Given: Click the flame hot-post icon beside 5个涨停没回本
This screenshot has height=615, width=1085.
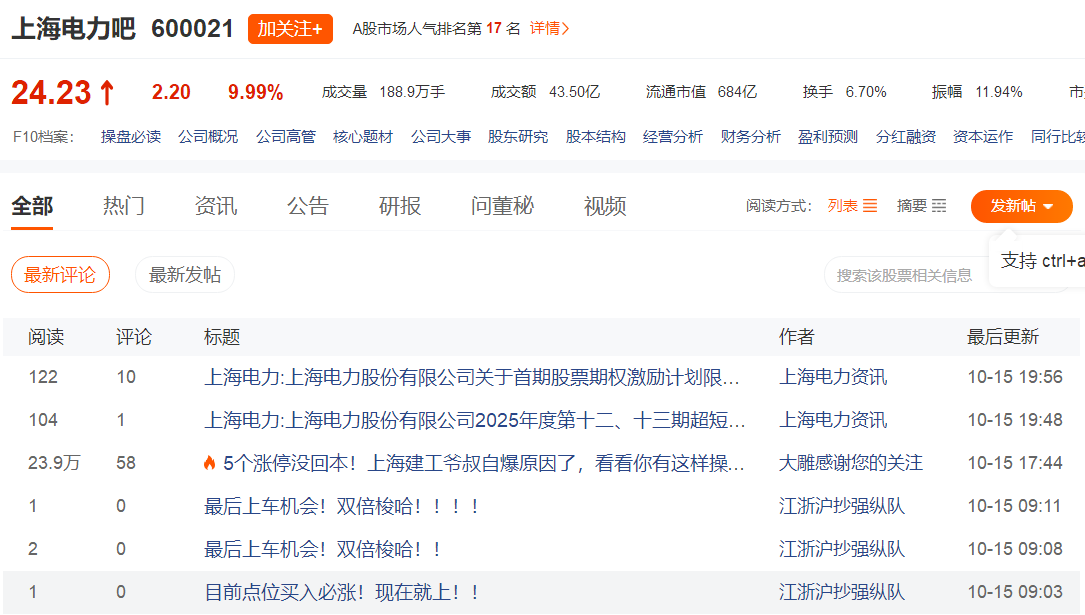Looking at the screenshot, I should point(210,463).
